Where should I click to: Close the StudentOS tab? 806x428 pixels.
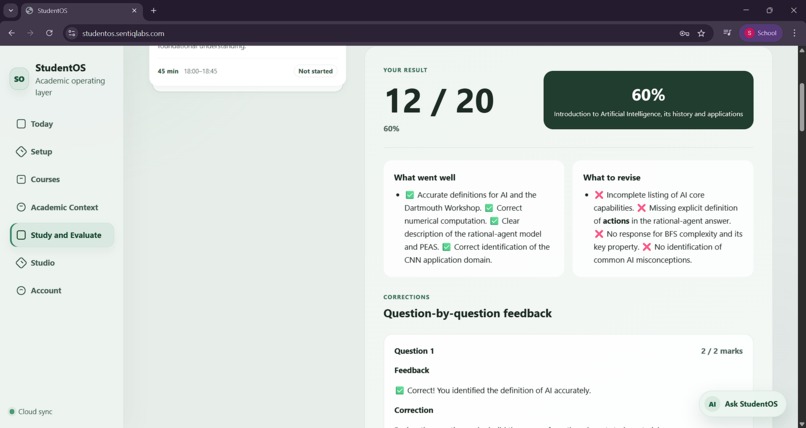click(x=134, y=10)
